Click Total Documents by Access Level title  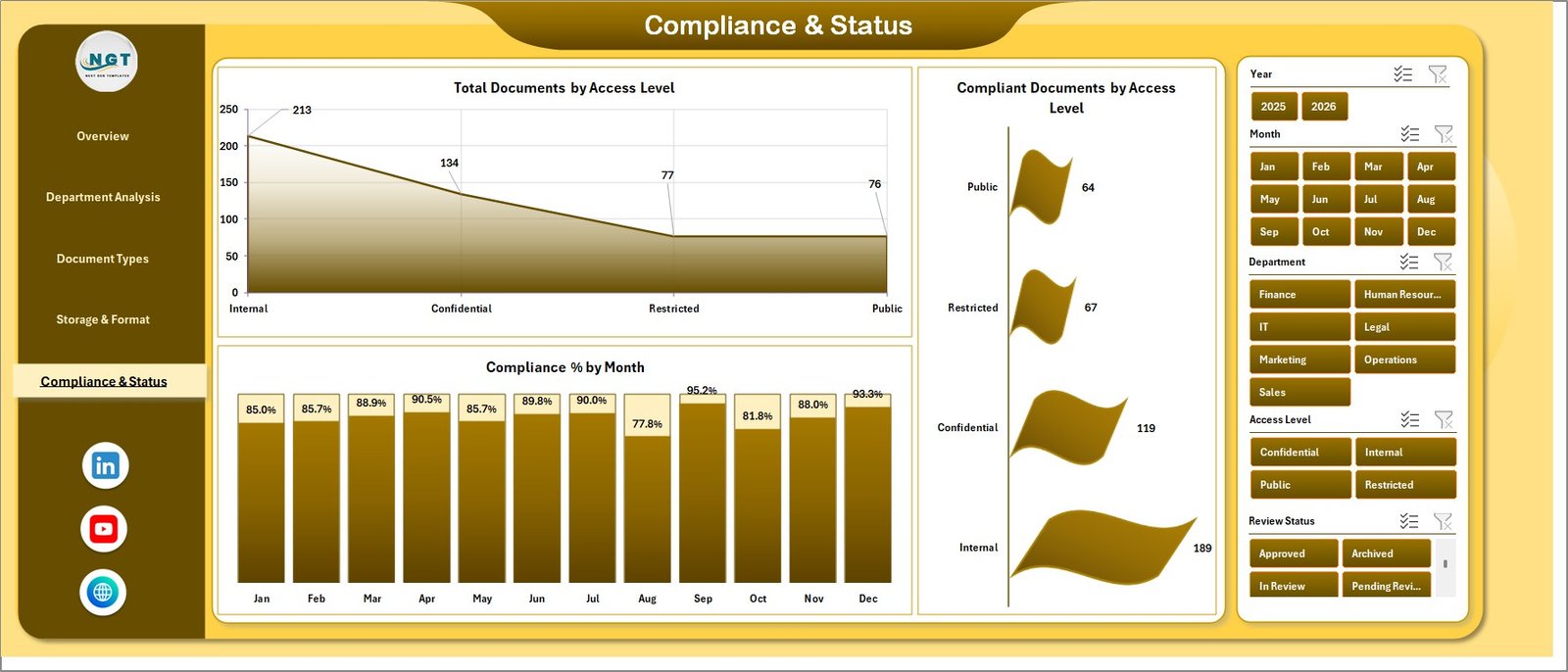(x=563, y=88)
